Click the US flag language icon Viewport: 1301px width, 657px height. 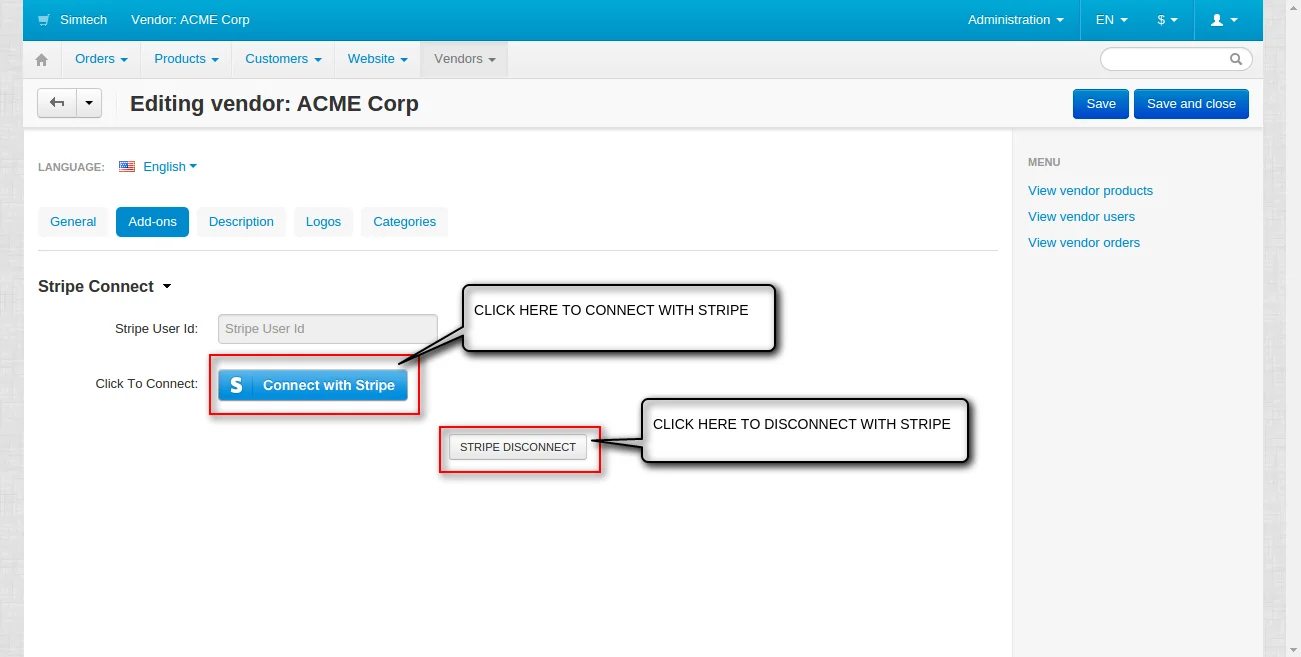(127, 167)
